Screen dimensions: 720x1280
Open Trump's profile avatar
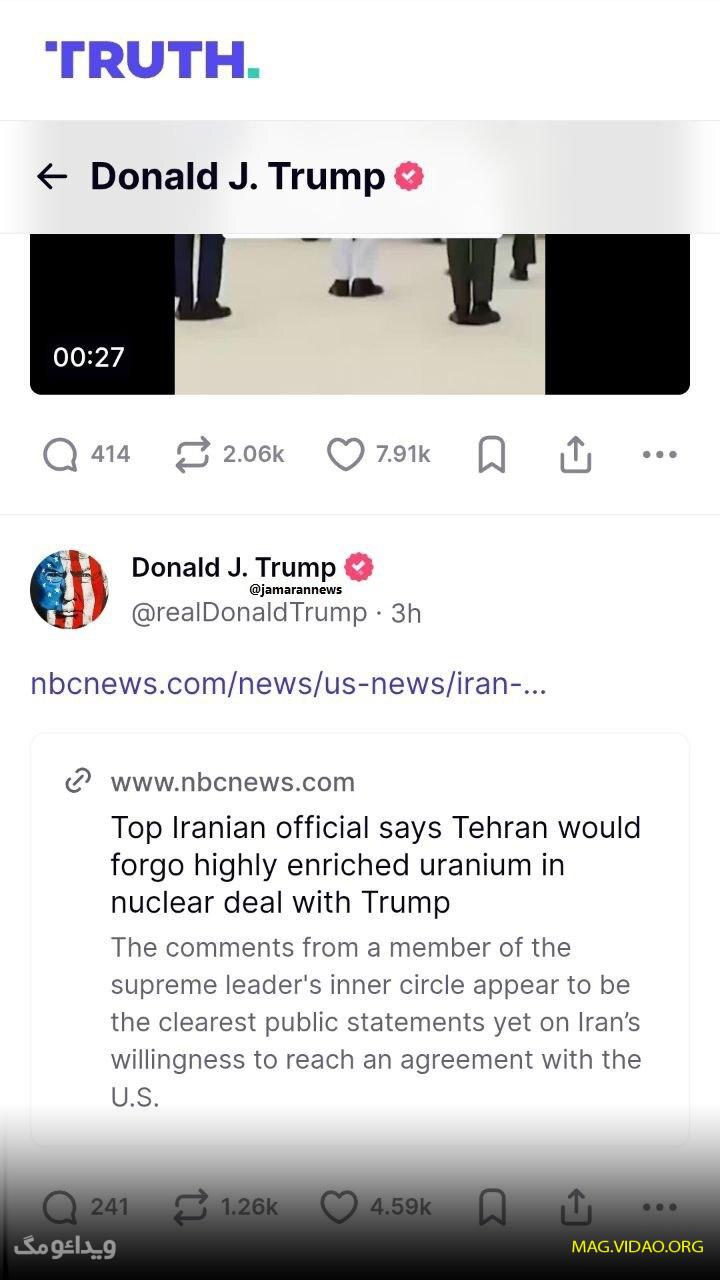point(69,589)
